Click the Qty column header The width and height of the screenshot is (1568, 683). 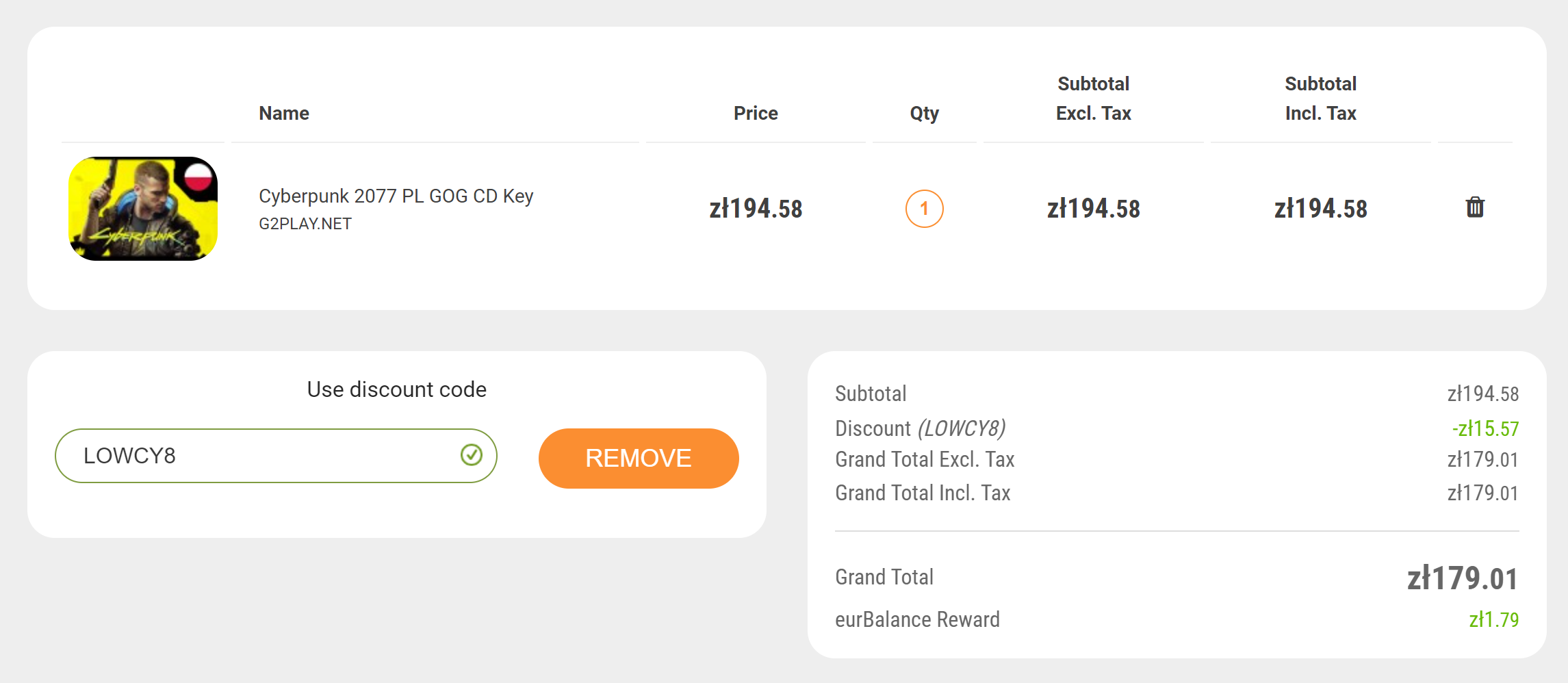[924, 114]
